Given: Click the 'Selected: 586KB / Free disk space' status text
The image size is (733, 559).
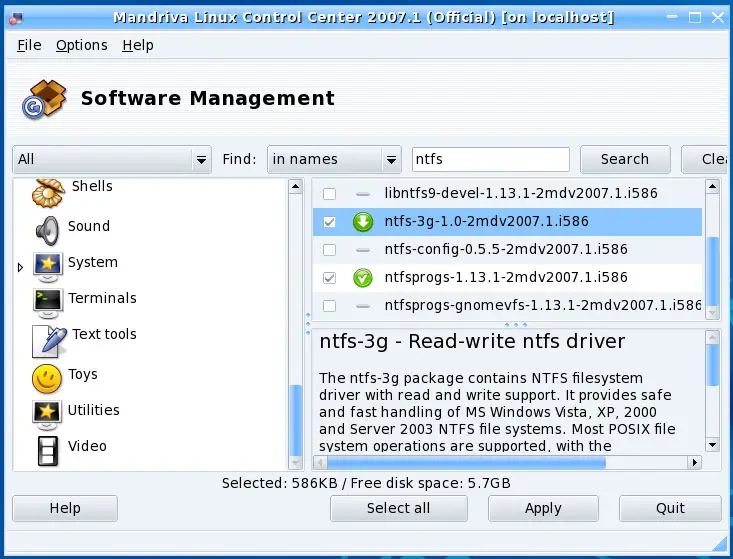Looking at the screenshot, I should (366, 483).
